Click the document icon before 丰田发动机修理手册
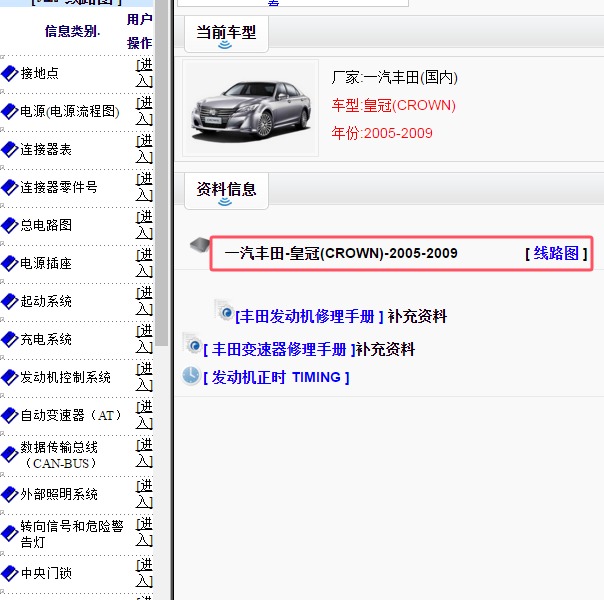The image size is (604, 600). tap(224, 310)
